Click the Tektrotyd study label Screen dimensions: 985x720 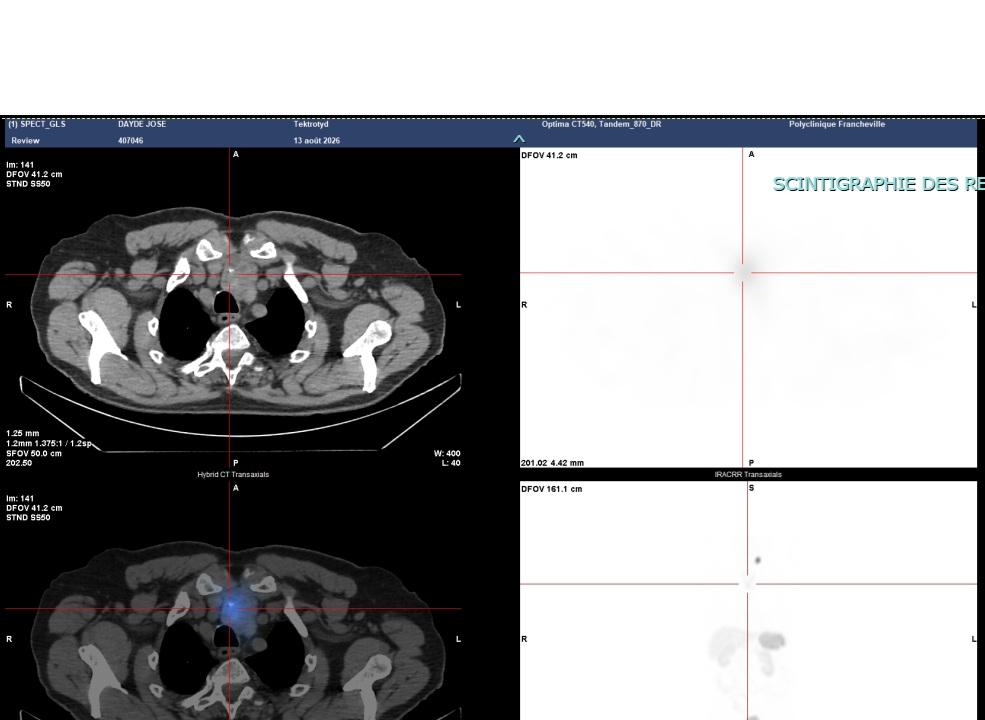point(311,124)
